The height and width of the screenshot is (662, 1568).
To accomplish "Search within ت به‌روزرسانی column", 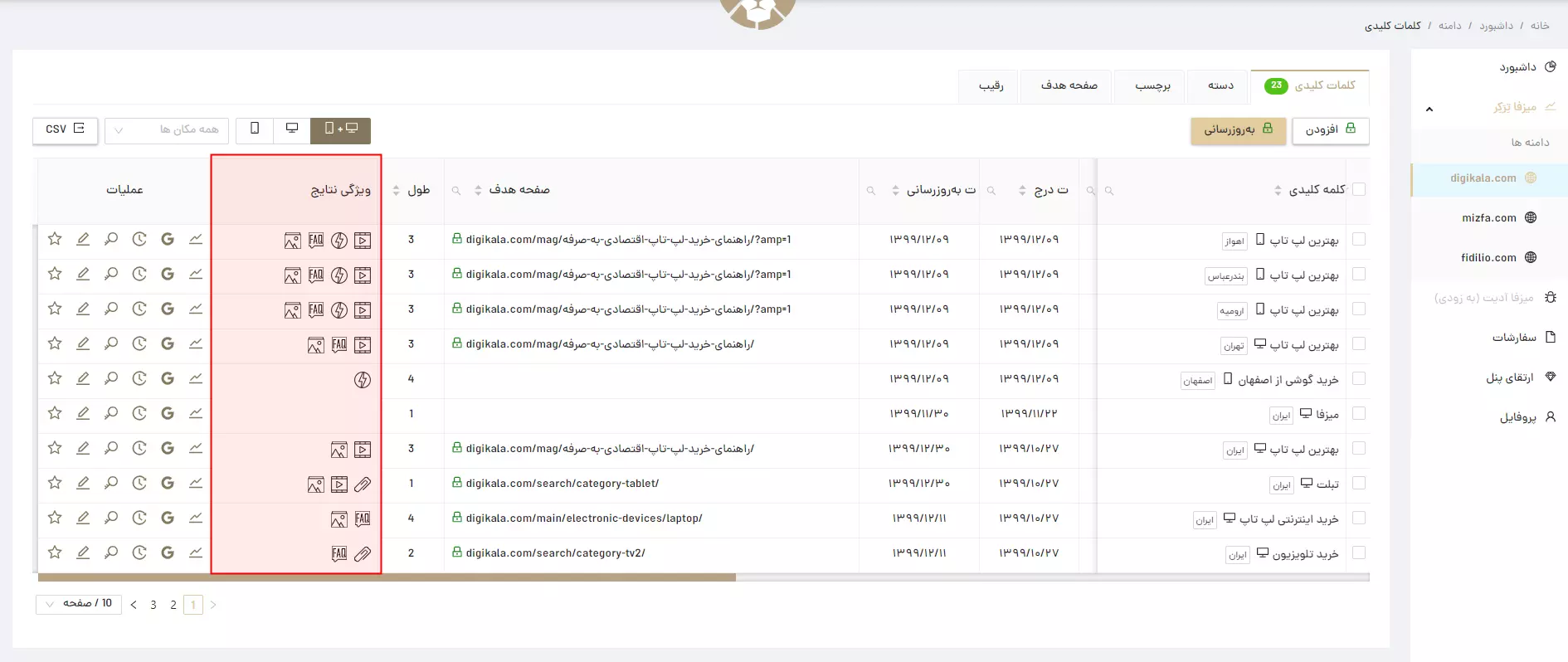I will coord(871,191).
